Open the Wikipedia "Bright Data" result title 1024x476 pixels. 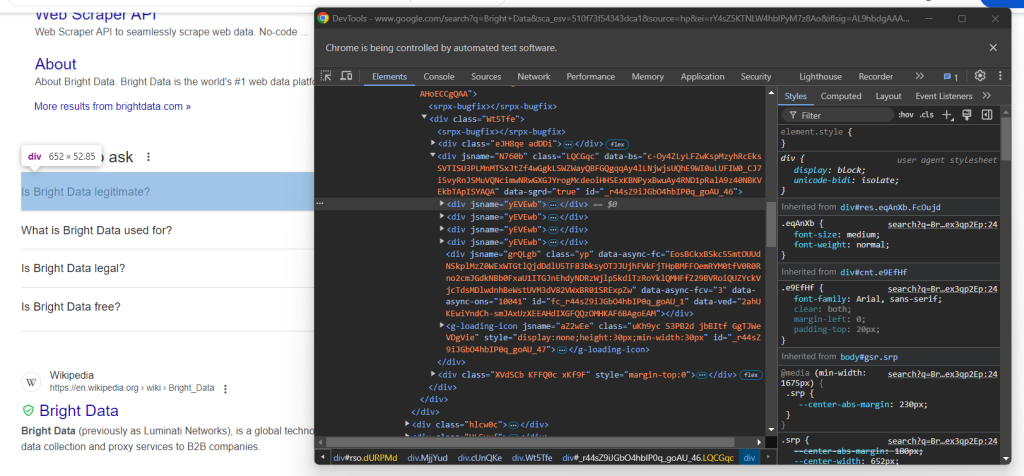pyautogui.click(x=78, y=411)
